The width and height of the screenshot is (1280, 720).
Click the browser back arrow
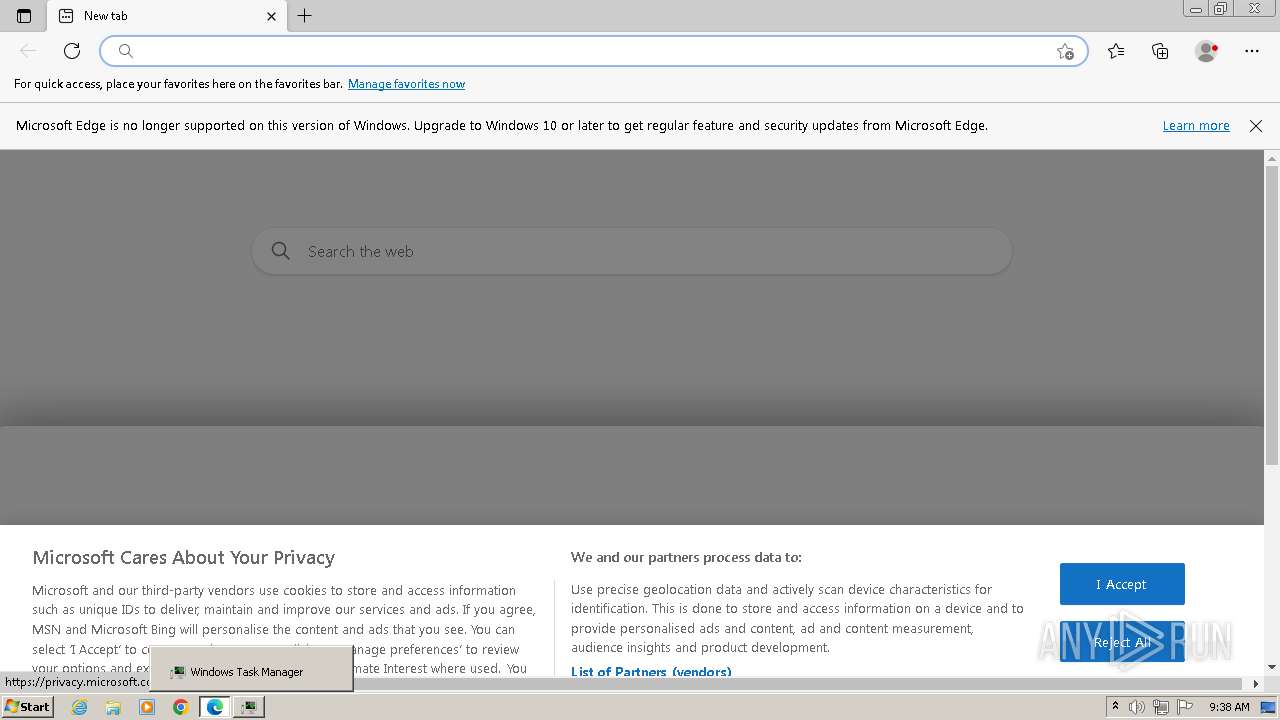click(28, 51)
